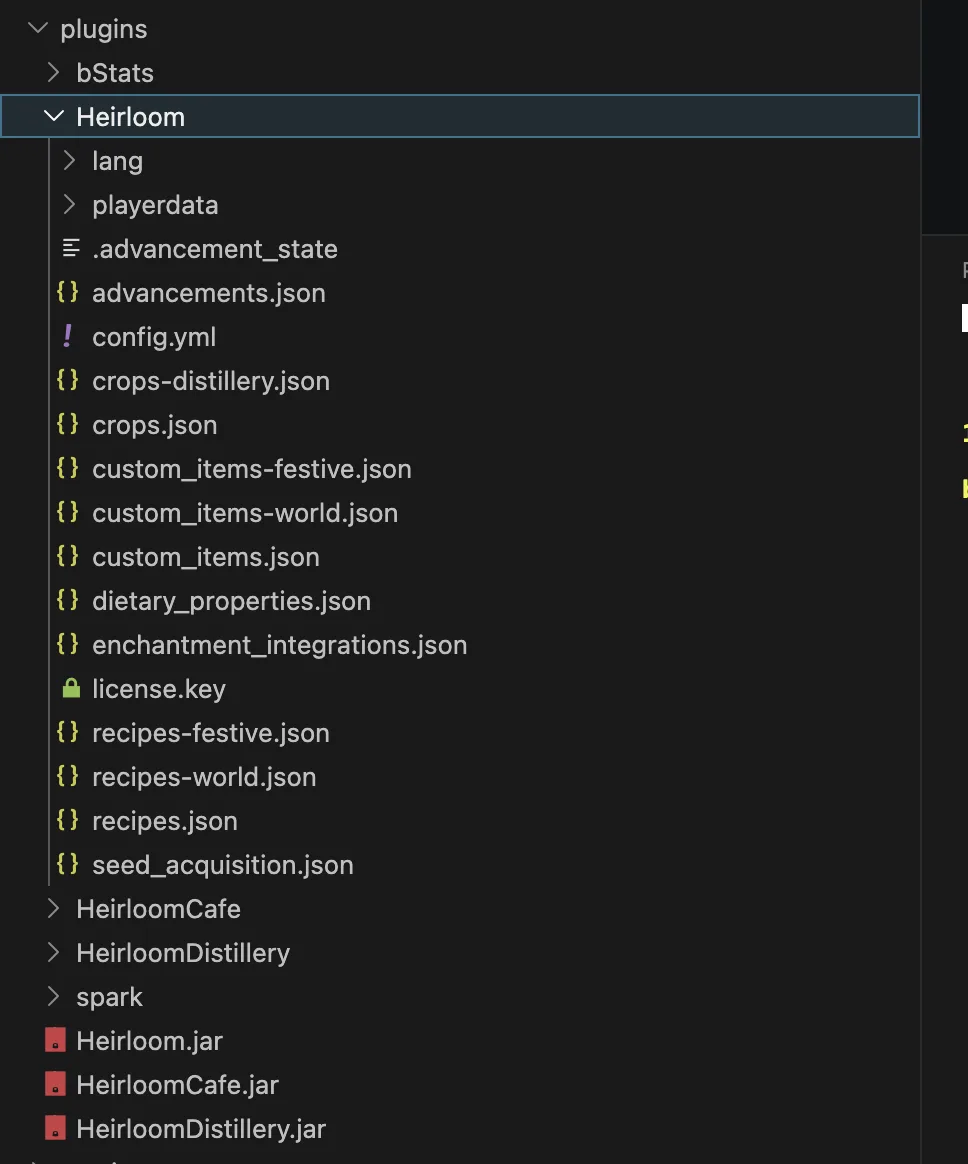The height and width of the screenshot is (1164, 968).
Task: Click the JSON icon beside seed_acquisition.json
Action: 68,863
